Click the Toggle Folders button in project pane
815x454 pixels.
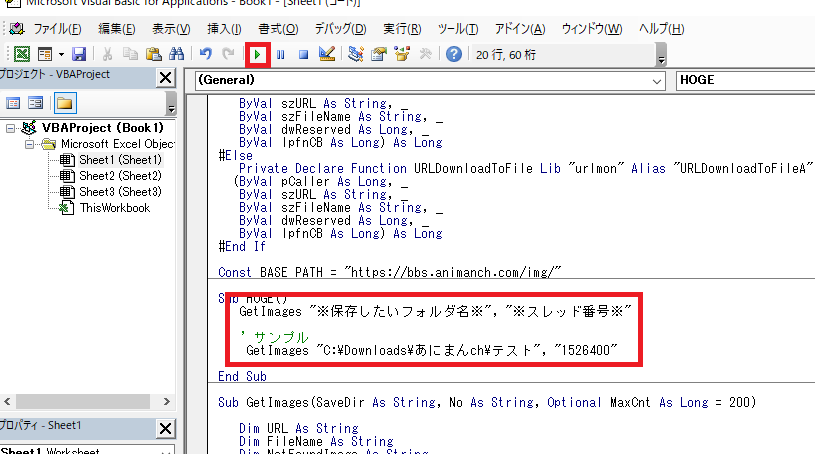point(65,103)
